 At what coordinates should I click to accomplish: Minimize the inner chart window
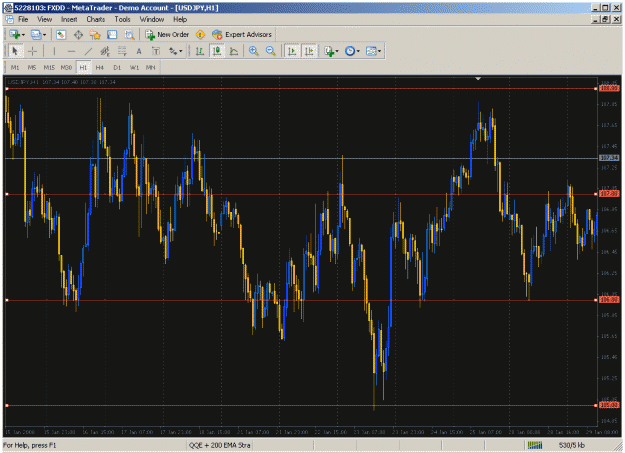(x=596, y=19)
